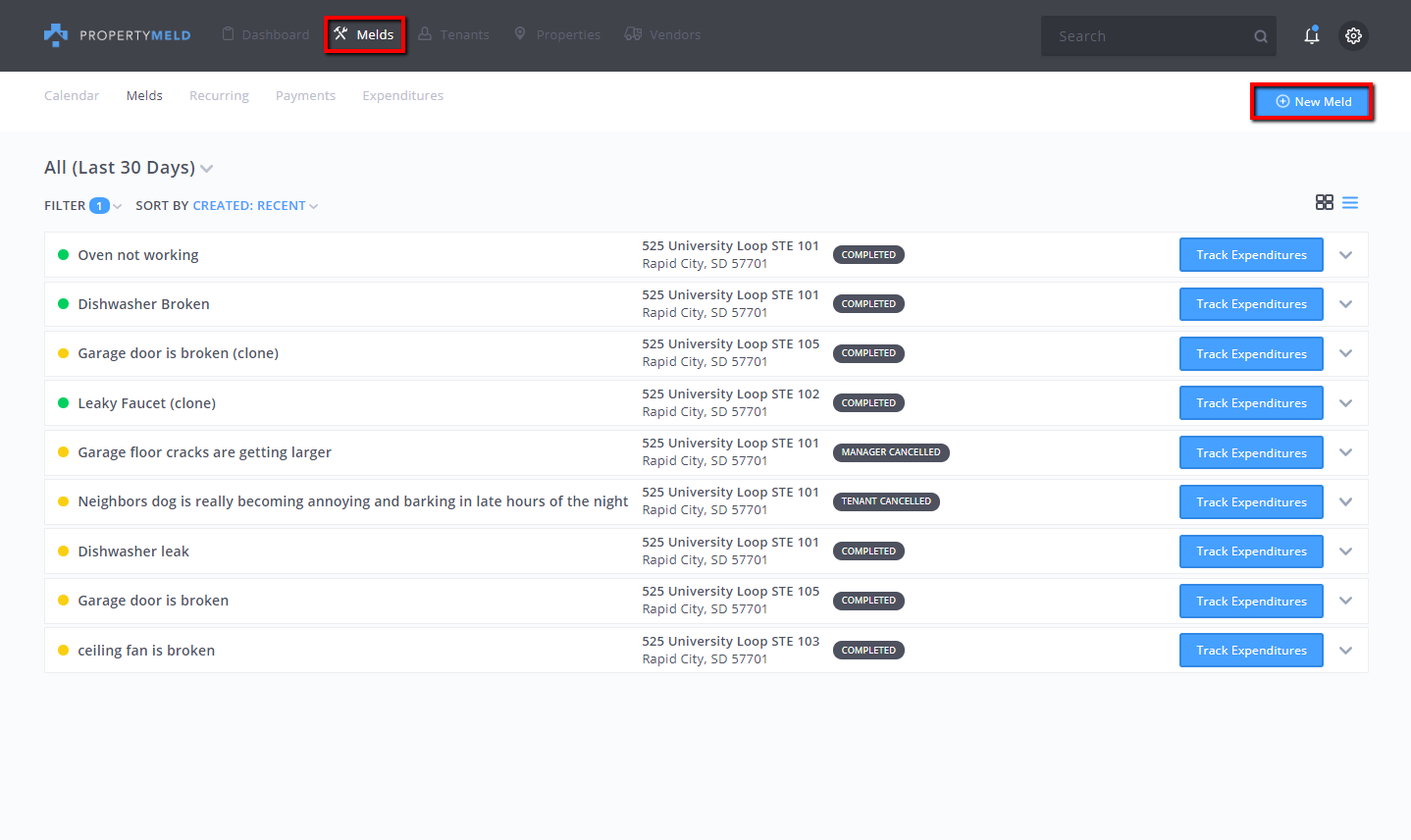The height and width of the screenshot is (840, 1411).
Task: Open the Filter dropdown
Action: tap(82, 206)
